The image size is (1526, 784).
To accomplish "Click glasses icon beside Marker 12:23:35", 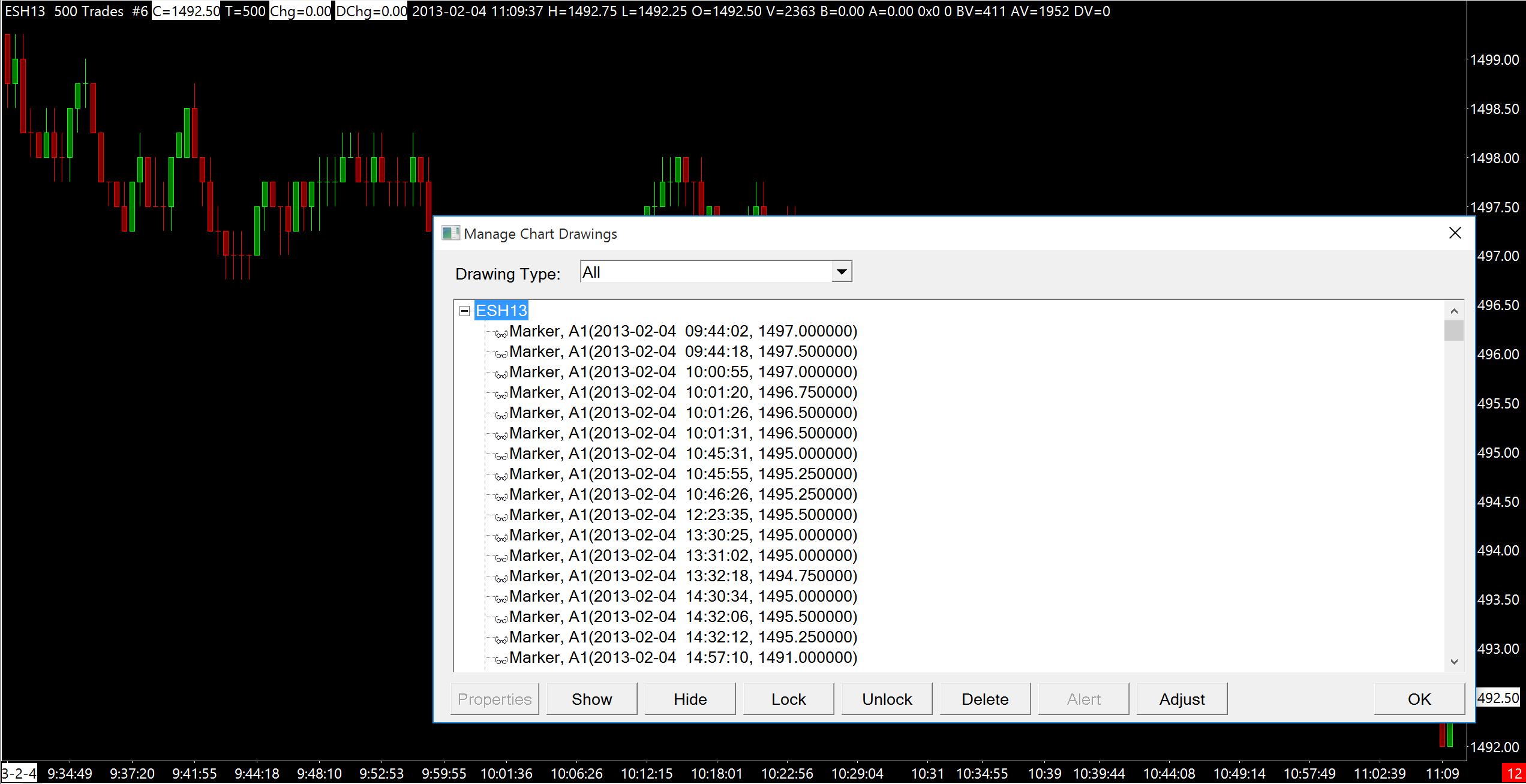I will 501,517.
